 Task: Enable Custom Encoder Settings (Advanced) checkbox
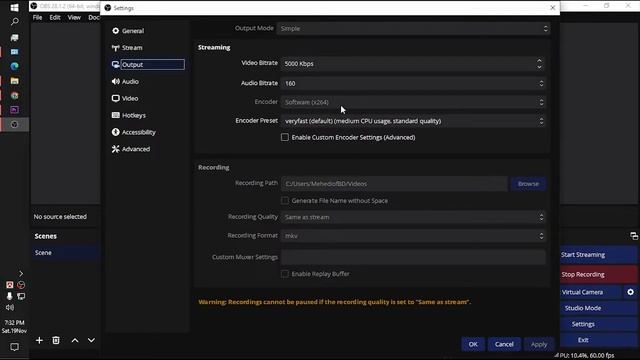pos(285,137)
